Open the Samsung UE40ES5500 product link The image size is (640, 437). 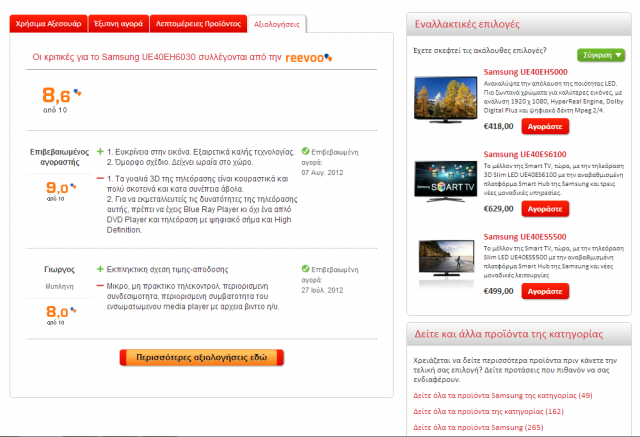click(525, 237)
